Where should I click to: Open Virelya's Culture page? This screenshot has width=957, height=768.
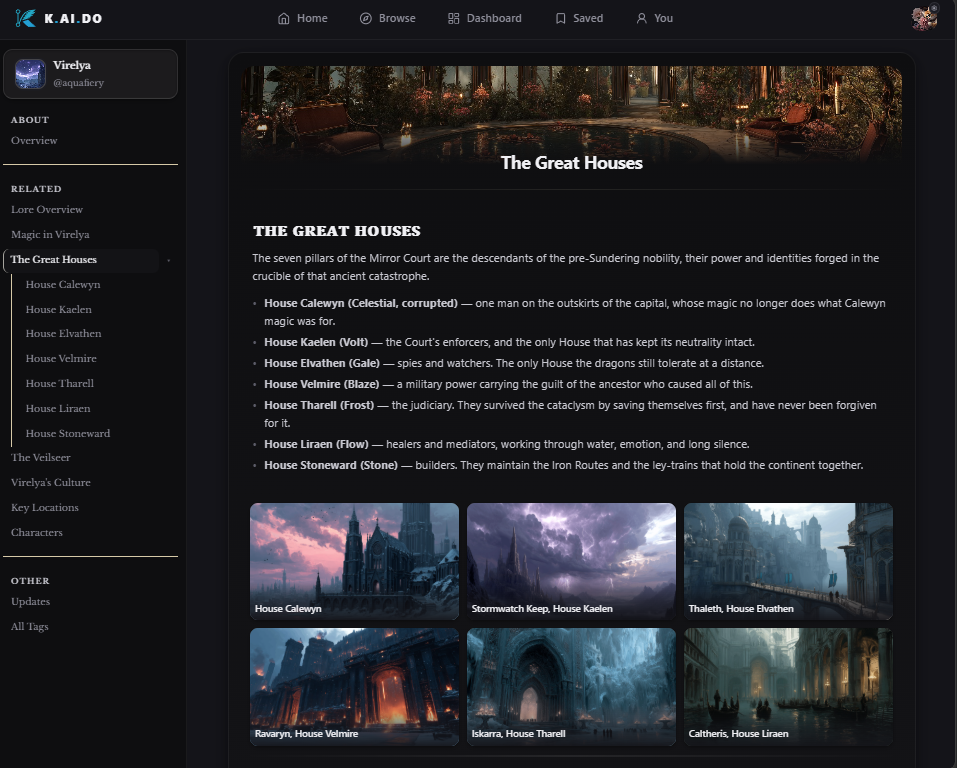(51, 482)
